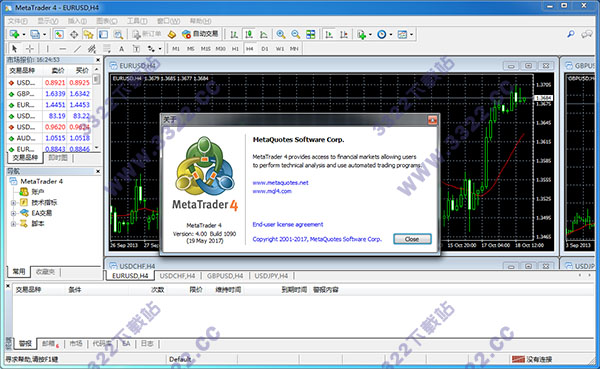Viewport: 600px width, 369px height.
Task: Click the Zoom Out magnifier icon
Action: (296, 34)
